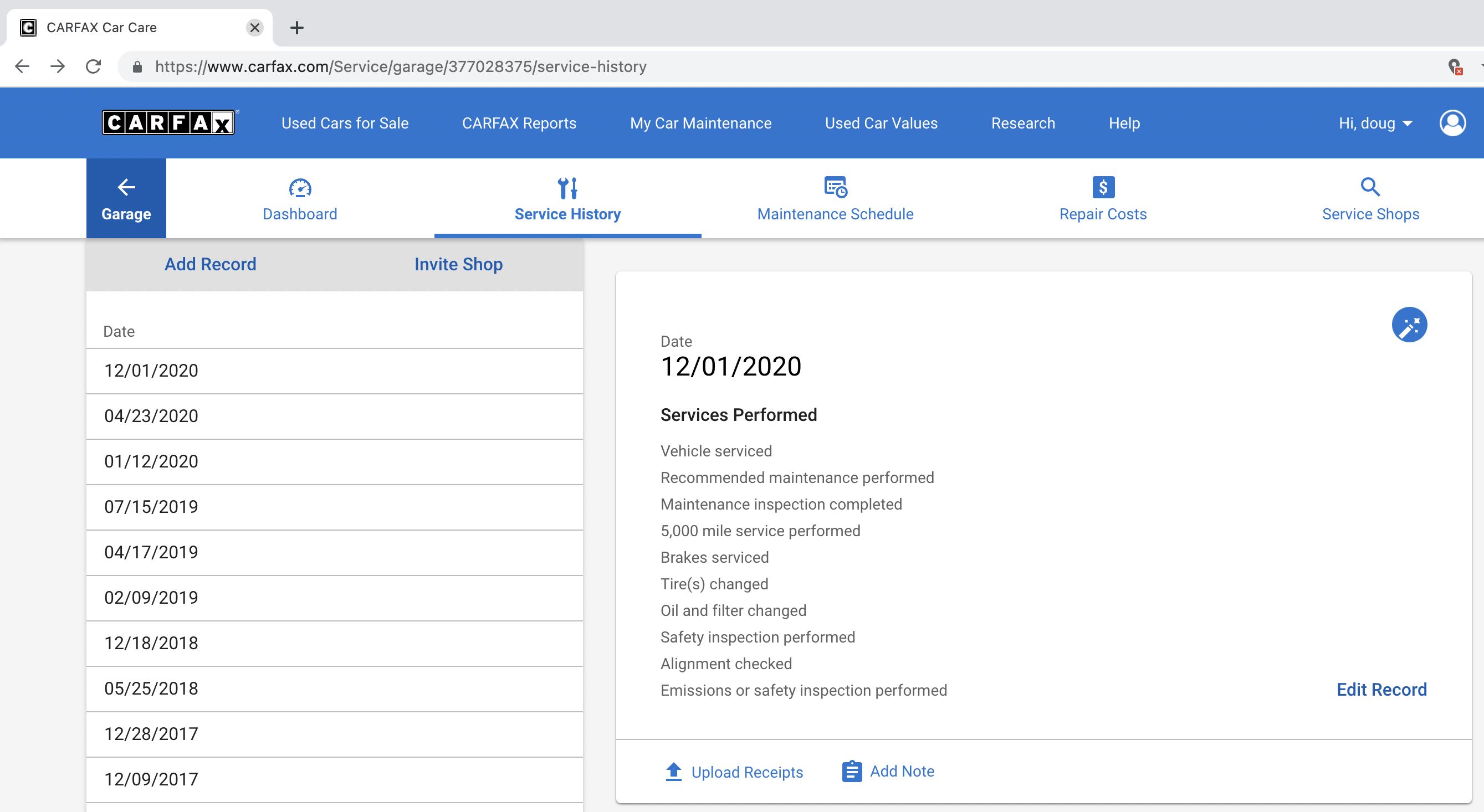Screen dimensions: 1484x812
Task: Select the 01/12/2020 record row
Action: click(335, 462)
